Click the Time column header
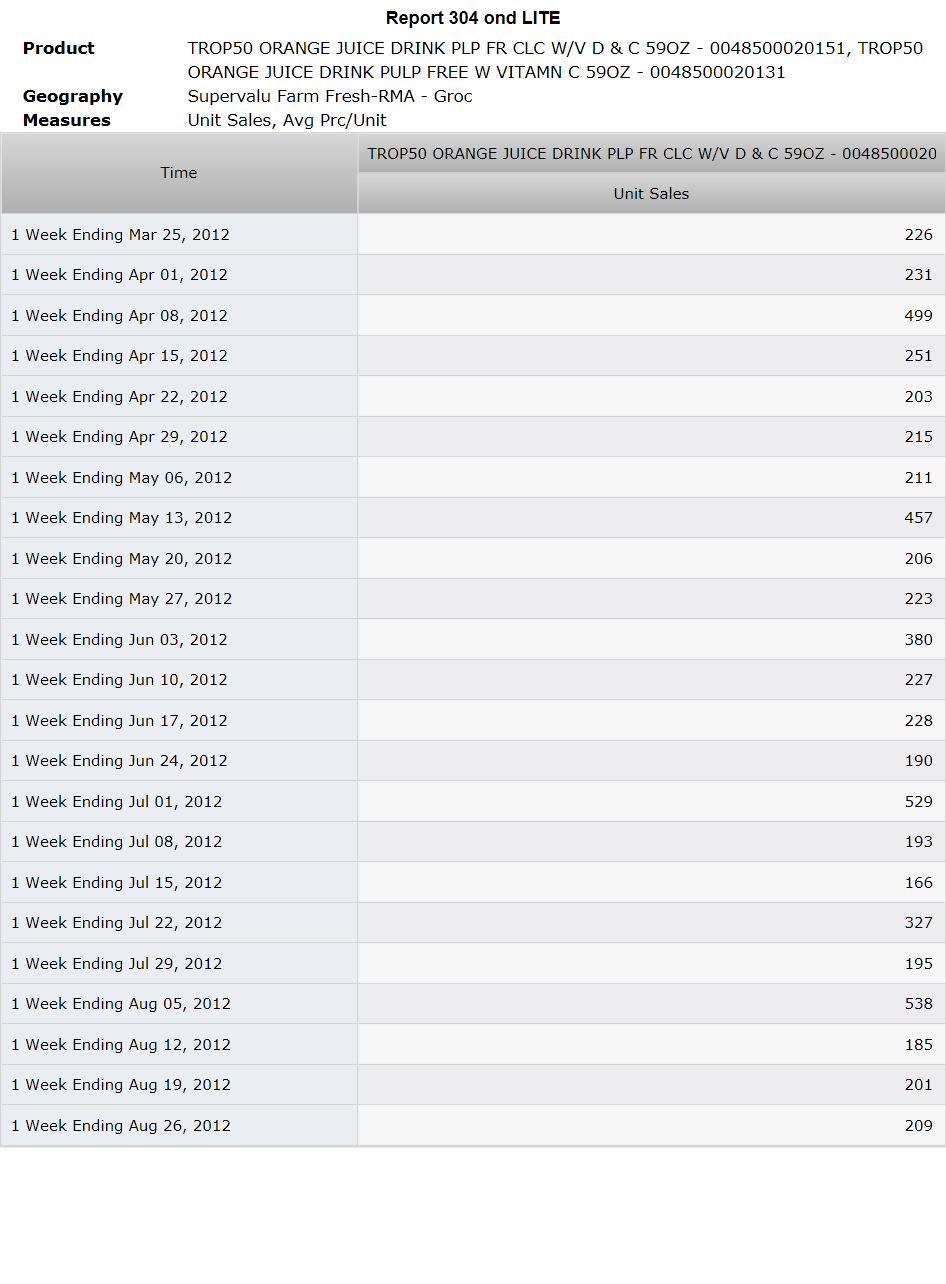The width and height of the screenshot is (946, 1284). (179, 173)
